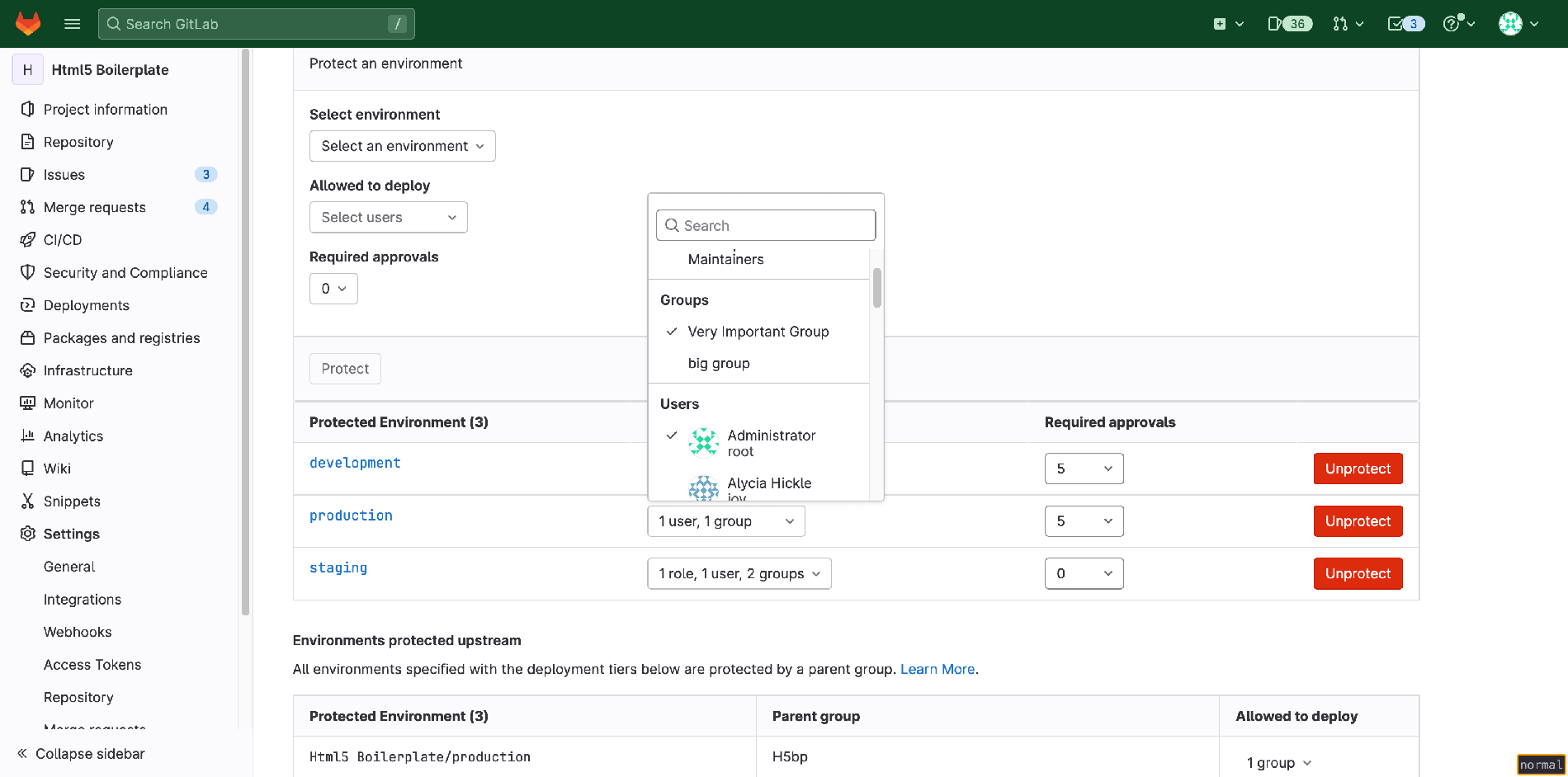Click the Protect button
This screenshot has width=1568, height=777.
tap(345, 369)
